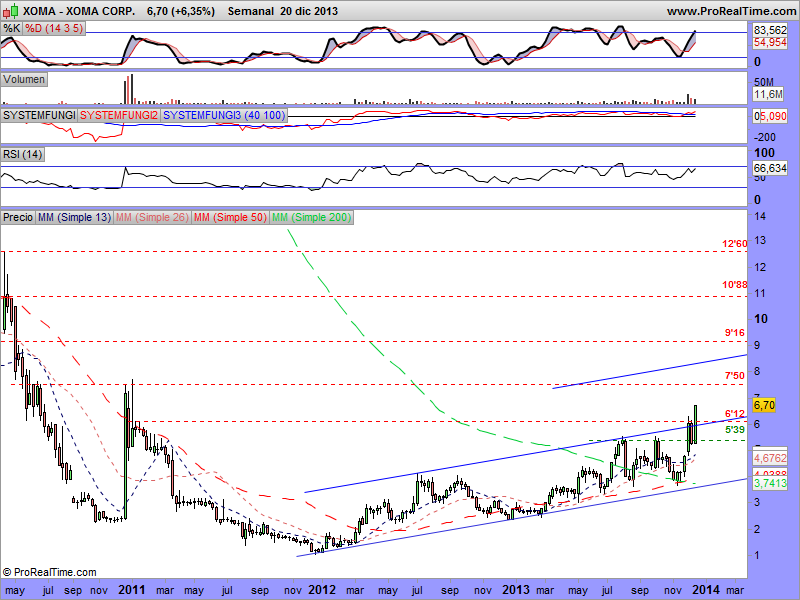This screenshot has width=800, height=600.
Task: Select the %D (14 3 5) label
Action: (54, 28)
